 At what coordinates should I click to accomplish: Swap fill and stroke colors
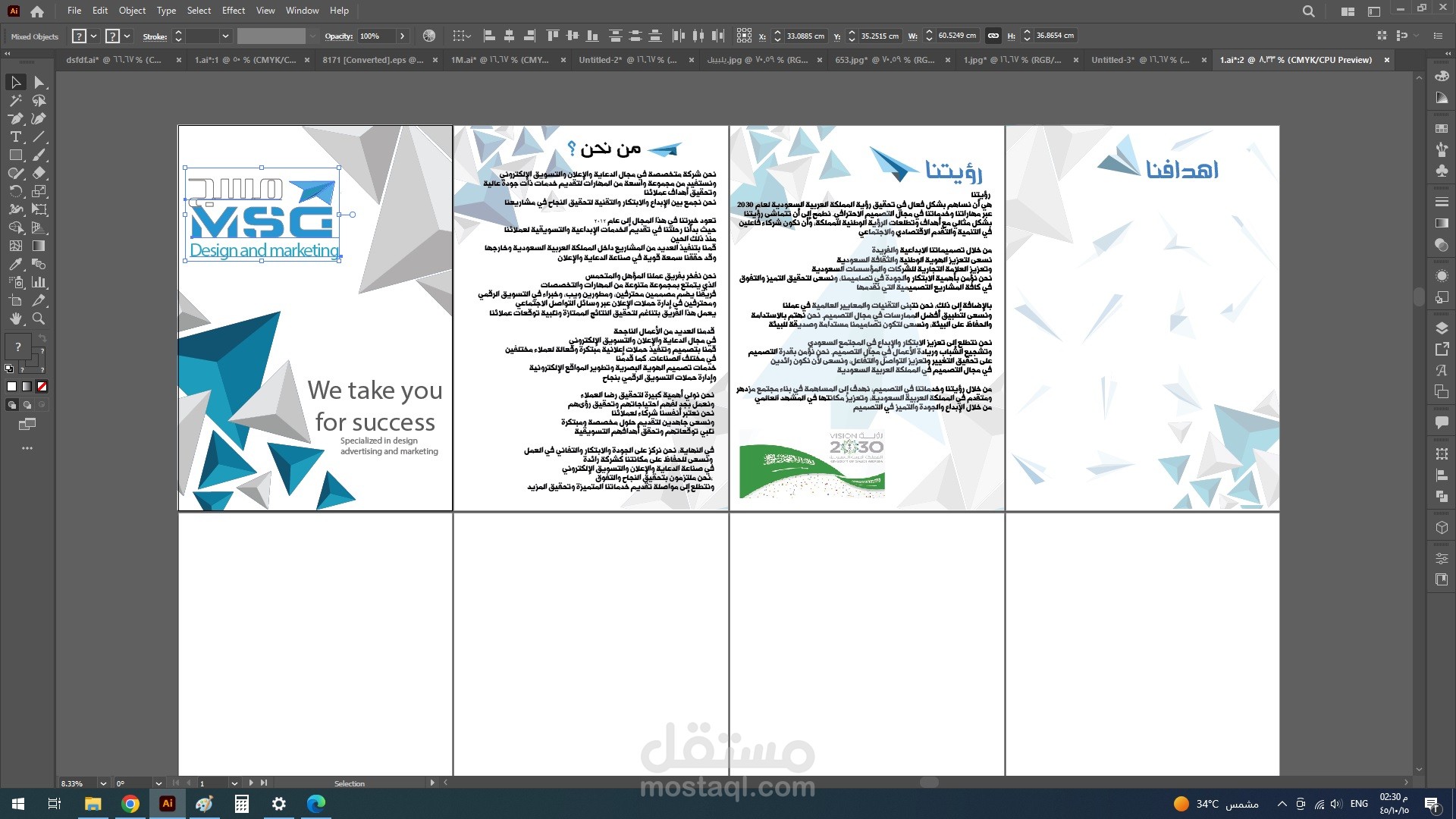(x=42, y=338)
